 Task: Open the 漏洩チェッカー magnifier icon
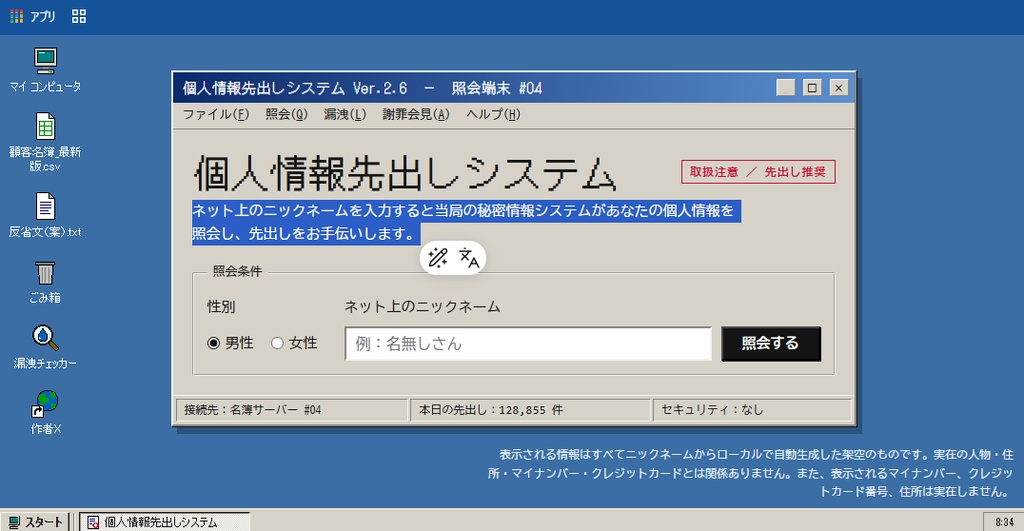[45, 347]
